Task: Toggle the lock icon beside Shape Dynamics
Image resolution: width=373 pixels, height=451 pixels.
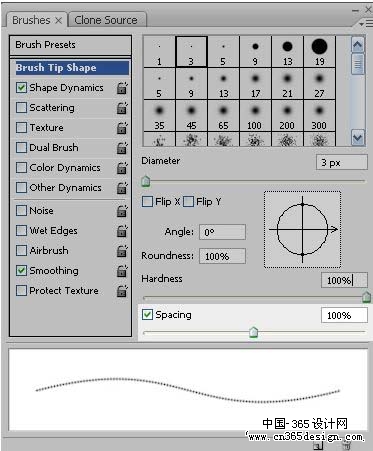Action: pos(122,88)
